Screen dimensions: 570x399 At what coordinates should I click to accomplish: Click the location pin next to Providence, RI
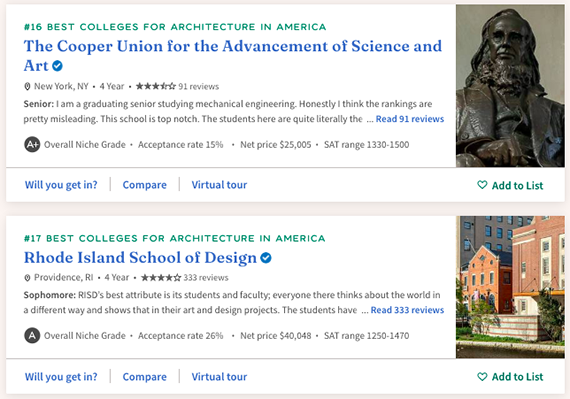(27, 278)
